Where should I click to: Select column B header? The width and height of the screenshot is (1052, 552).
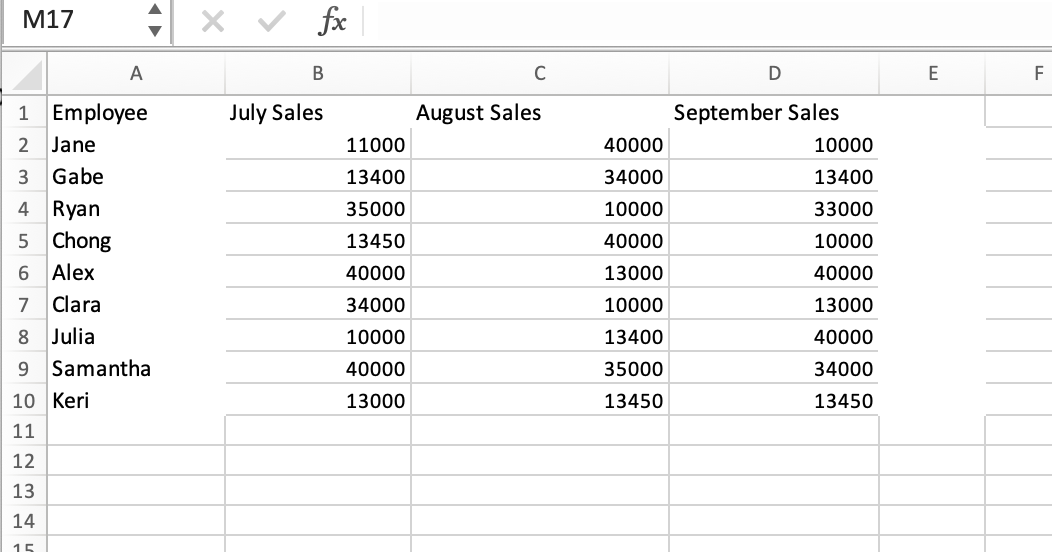coord(318,74)
